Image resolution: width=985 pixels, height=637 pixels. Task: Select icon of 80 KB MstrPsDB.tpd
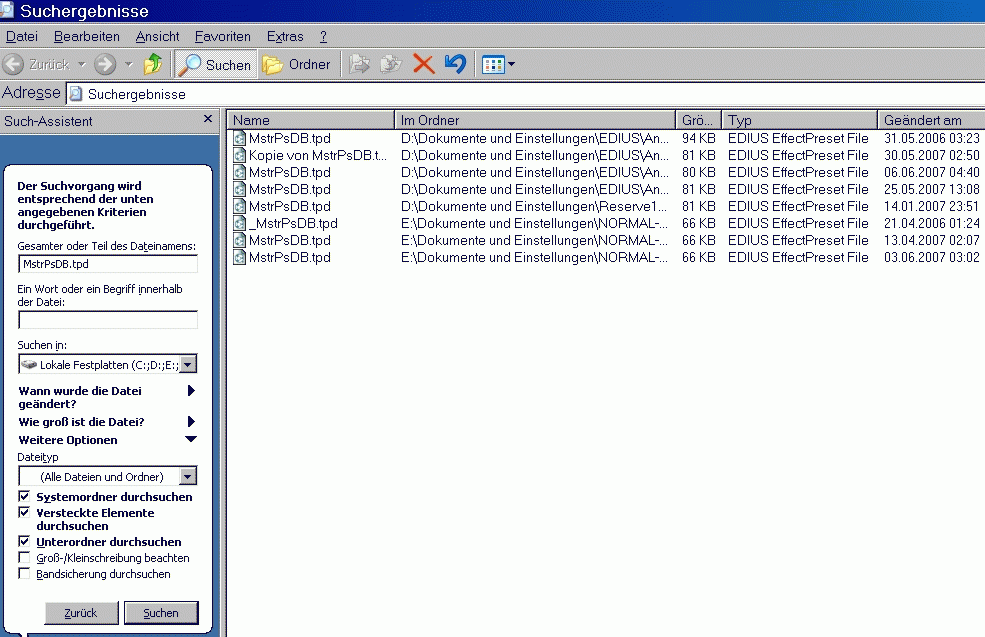239,172
